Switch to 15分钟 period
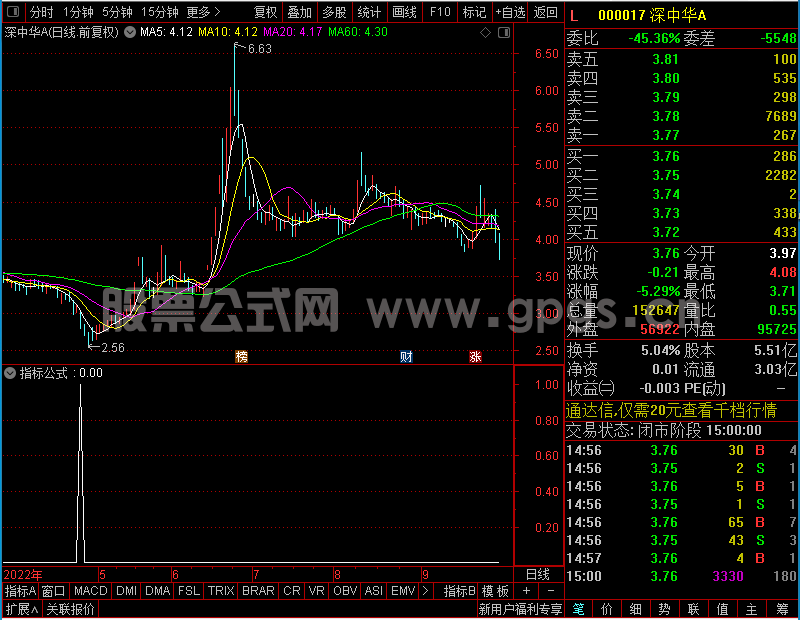Image resolution: width=800 pixels, height=620 pixels. pos(160,12)
